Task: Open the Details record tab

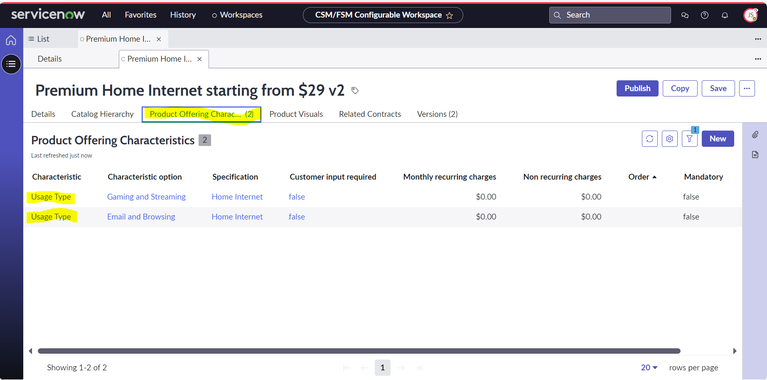Action: [x=43, y=114]
